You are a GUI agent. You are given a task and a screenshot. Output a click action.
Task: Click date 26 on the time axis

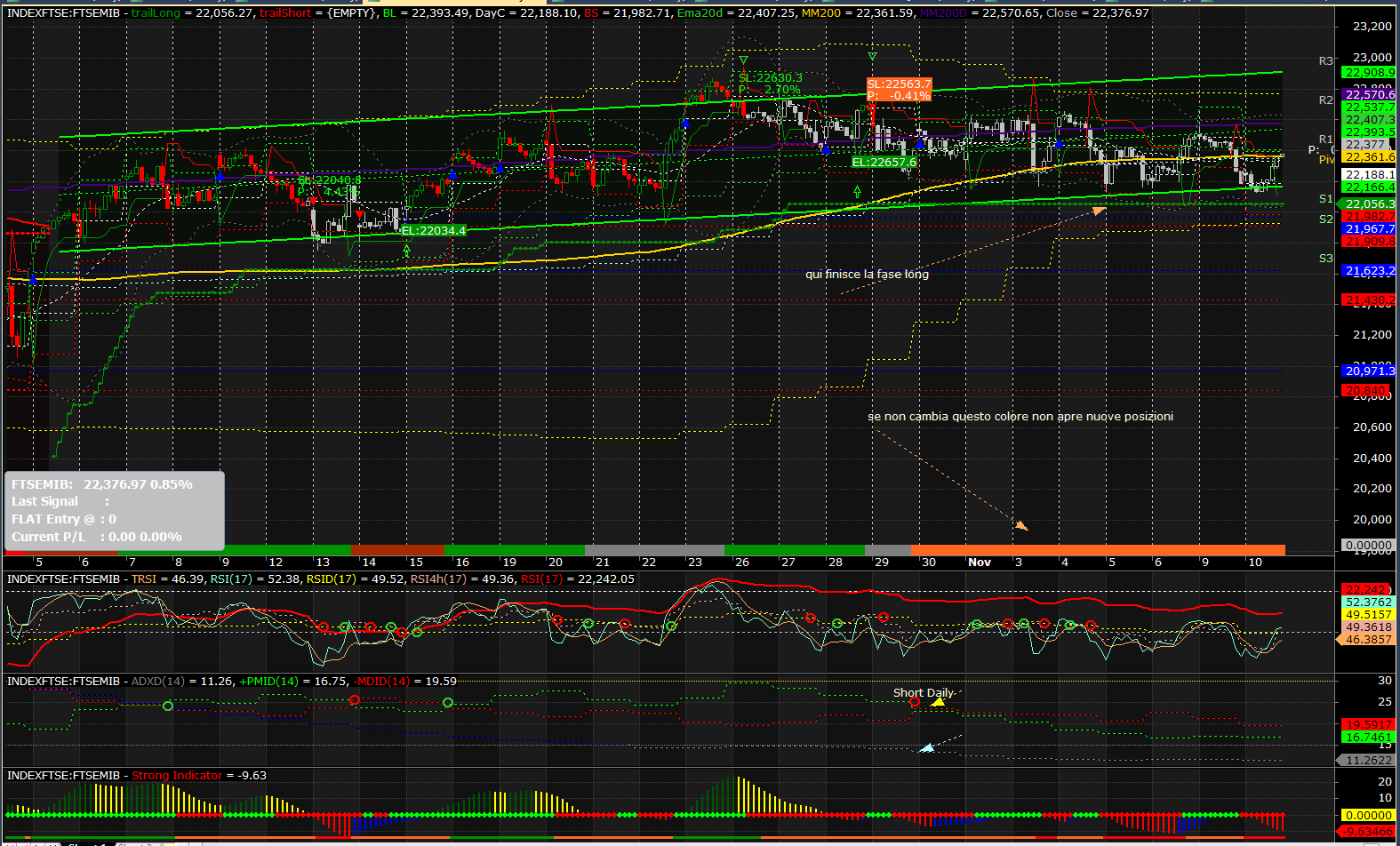[x=741, y=562]
